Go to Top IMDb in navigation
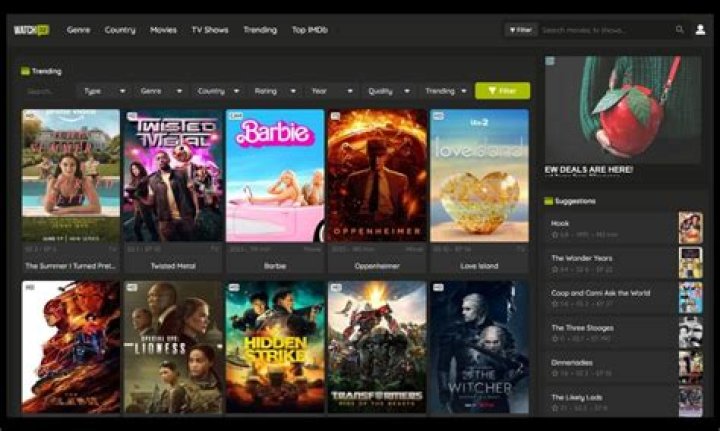The height and width of the screenshot is (431, 720). click(x=312, y=30)
